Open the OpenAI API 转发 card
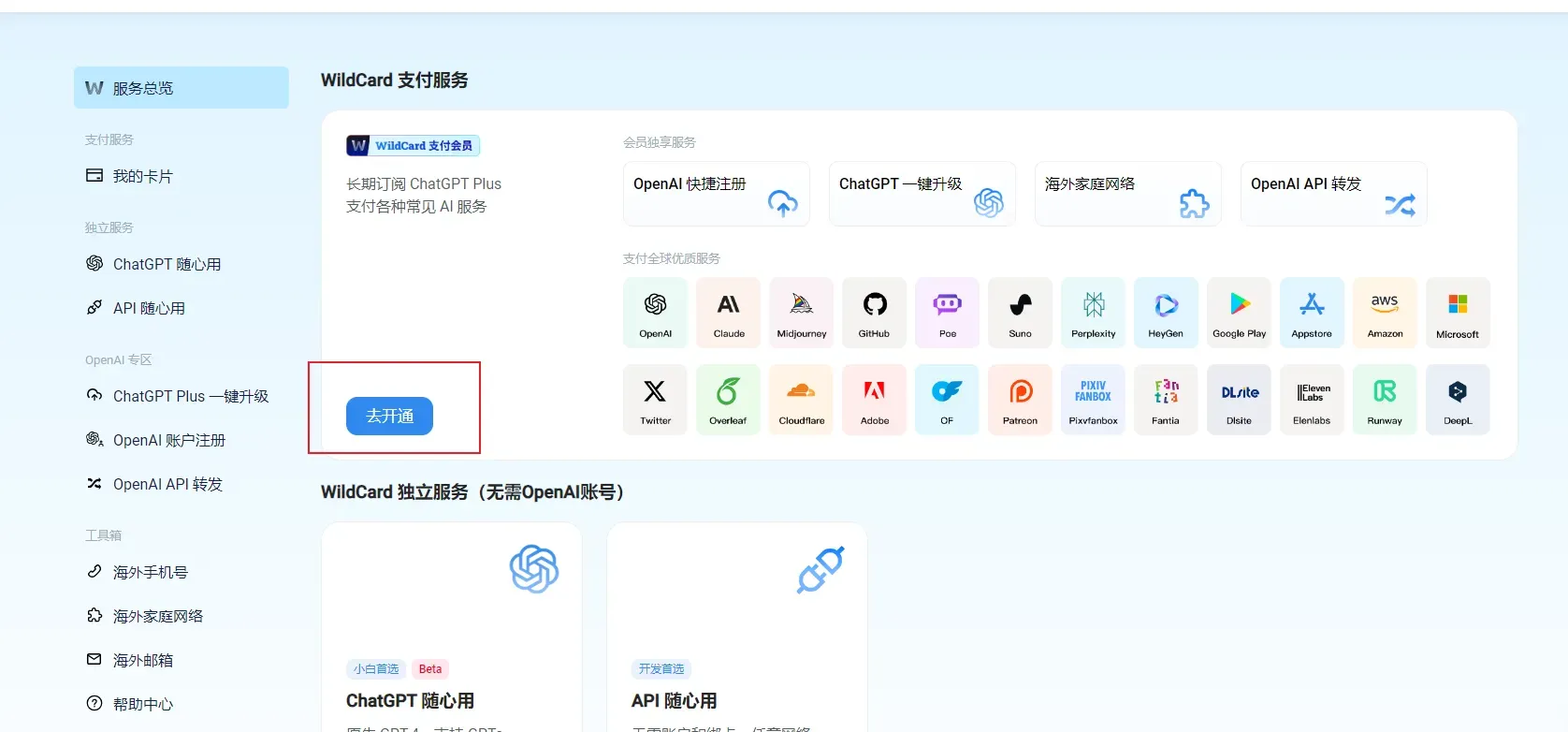The width and height of the screenshot is (1568, 732). (1334, 194)
